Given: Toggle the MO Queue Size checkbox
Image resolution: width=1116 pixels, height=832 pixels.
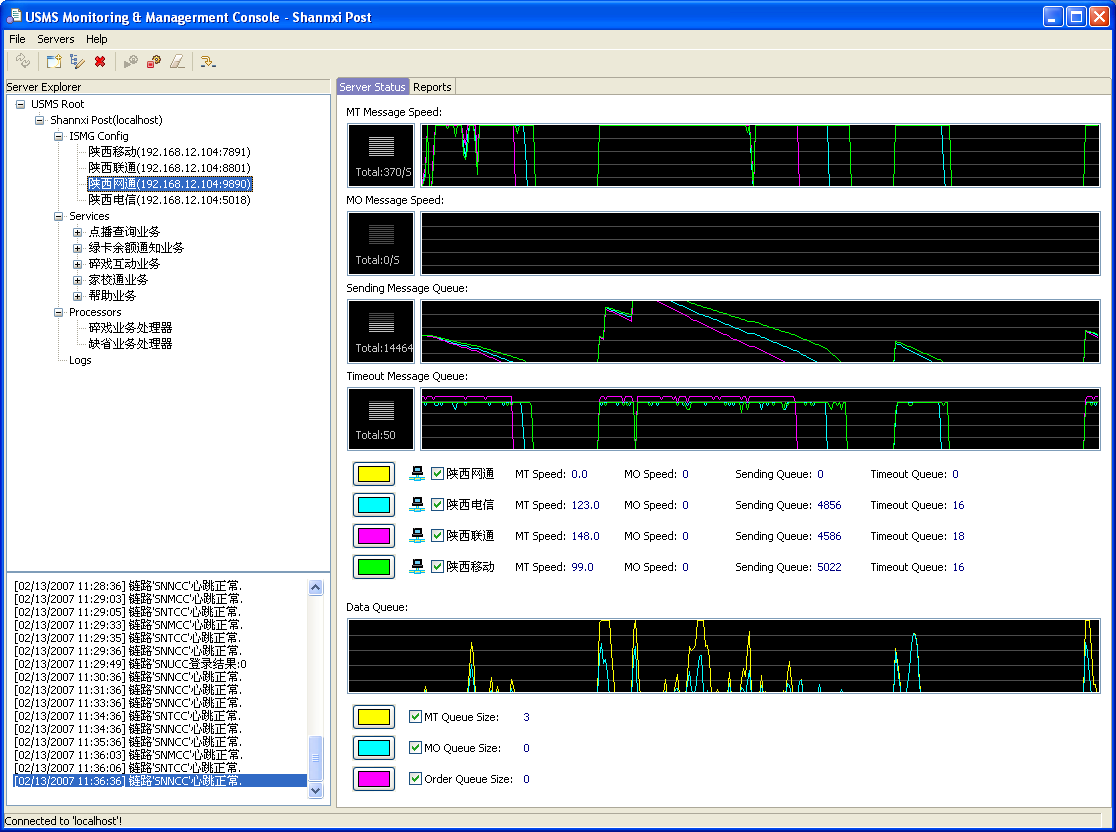Looking at the screenshot, I should coord(416,748).
